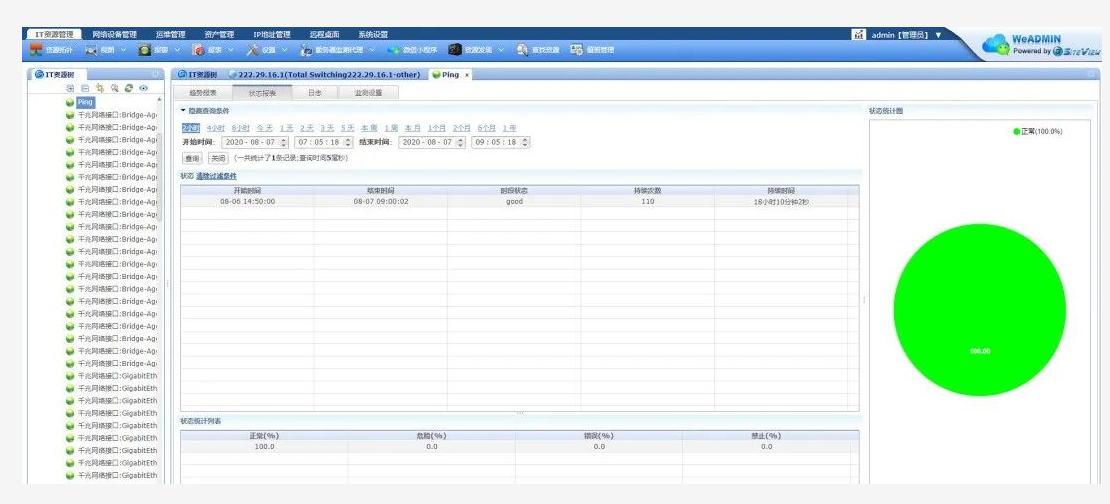Click the collapse-all minus icon above resource tree

85,88
